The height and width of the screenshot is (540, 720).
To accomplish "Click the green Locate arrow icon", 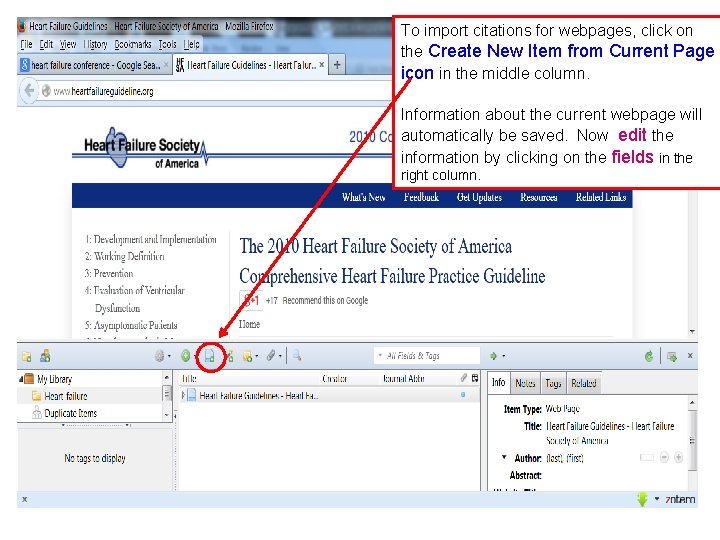I will [494, 356].
